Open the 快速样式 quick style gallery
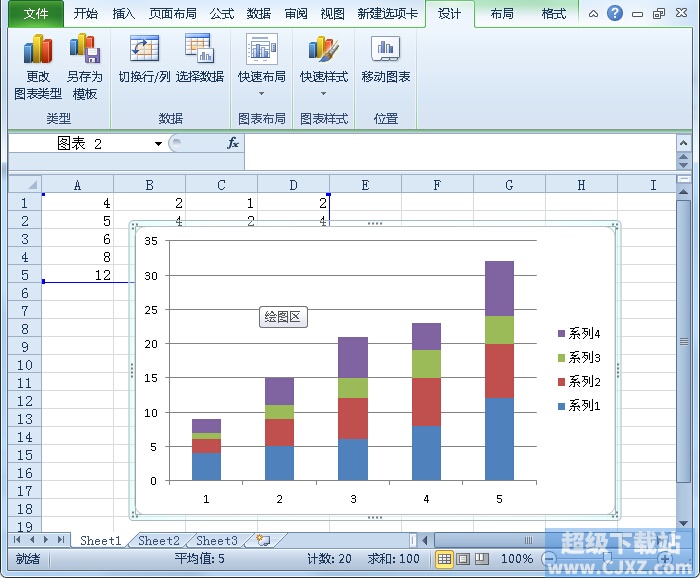 point(324,65)
